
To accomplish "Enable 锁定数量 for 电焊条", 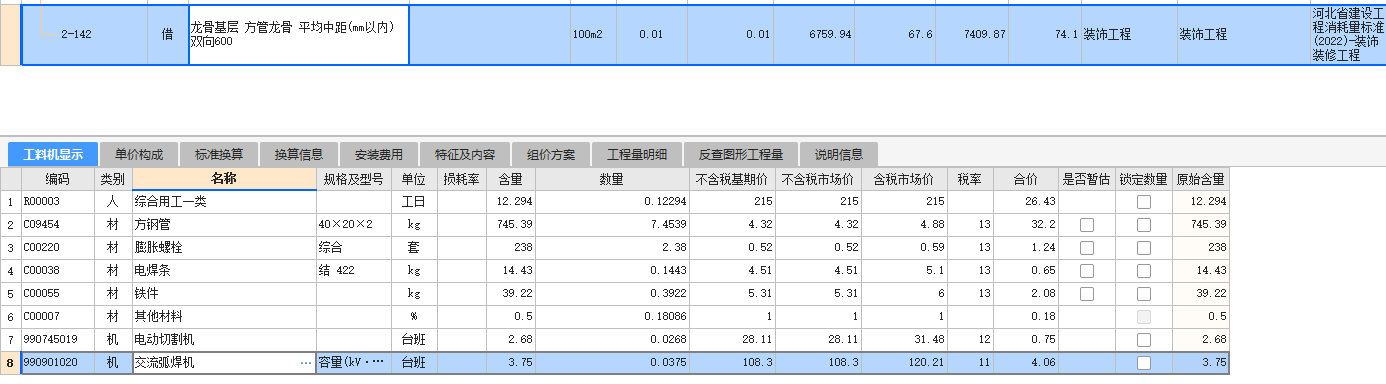I will point(1143,270).
